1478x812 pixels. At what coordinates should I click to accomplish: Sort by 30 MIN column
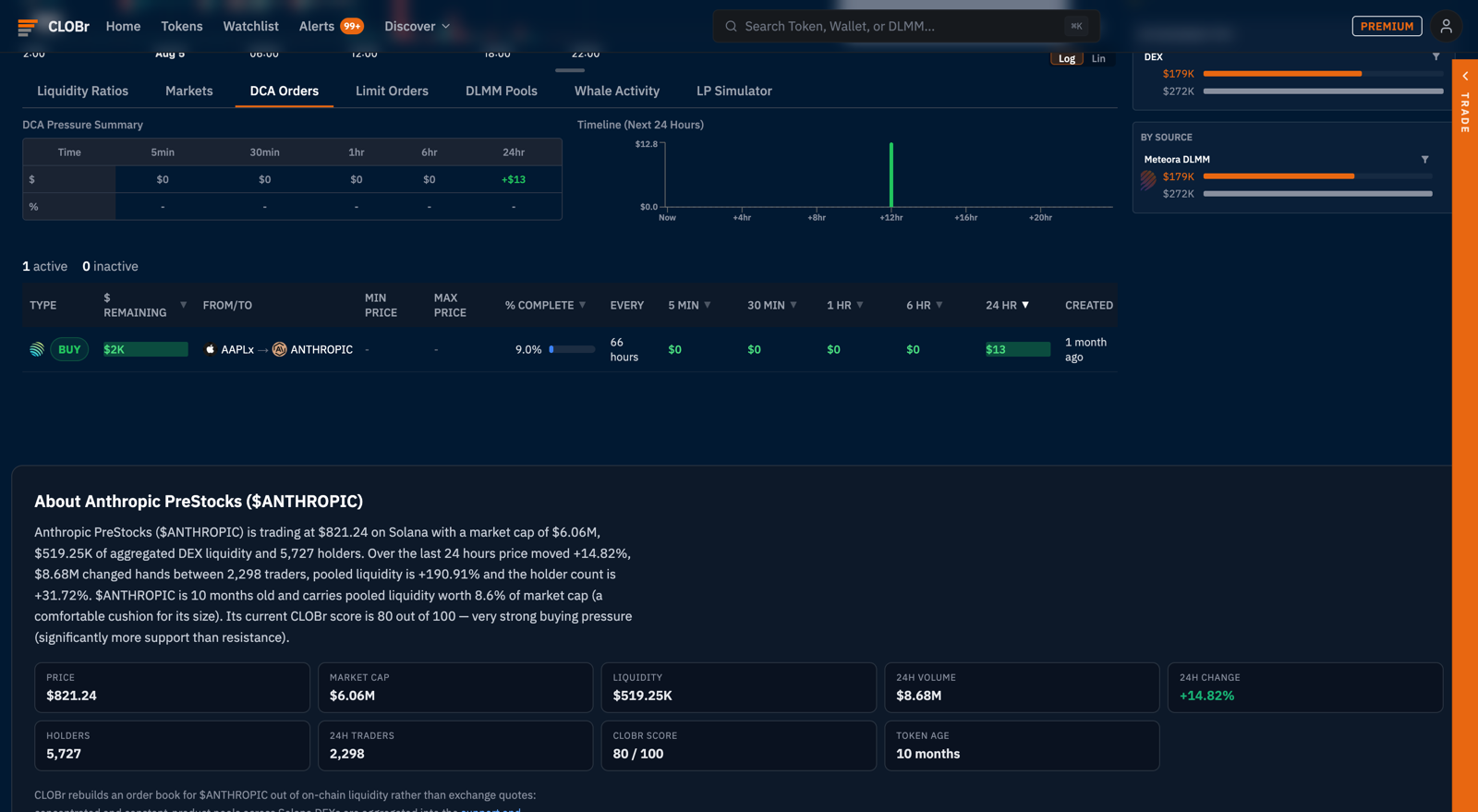pos(772,305)
